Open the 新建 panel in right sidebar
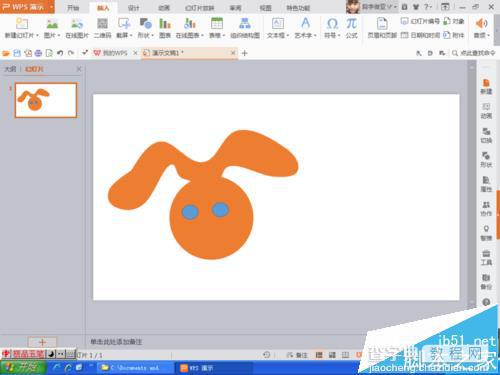This screenshot has height=375, width=500. (486, 87)
